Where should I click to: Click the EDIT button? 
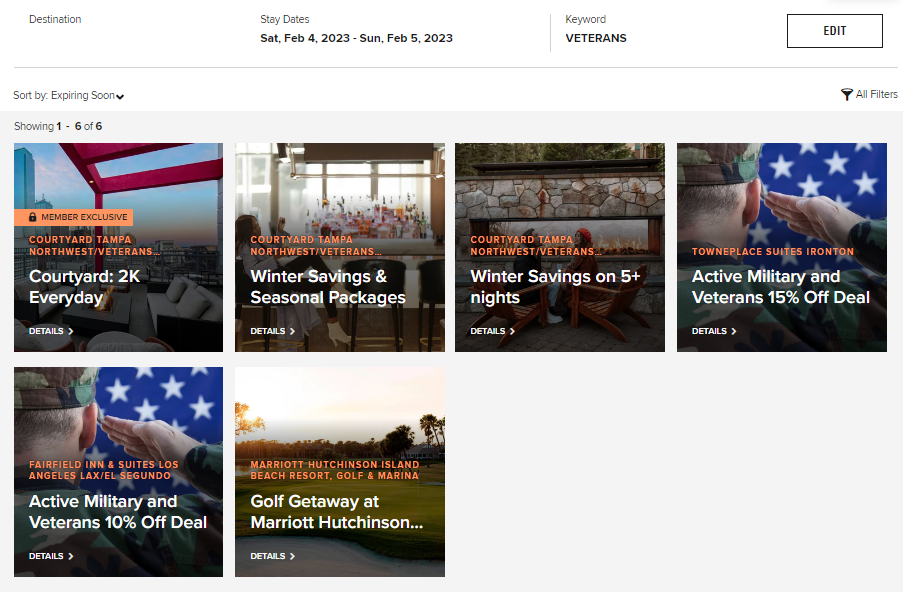point(834,31)
